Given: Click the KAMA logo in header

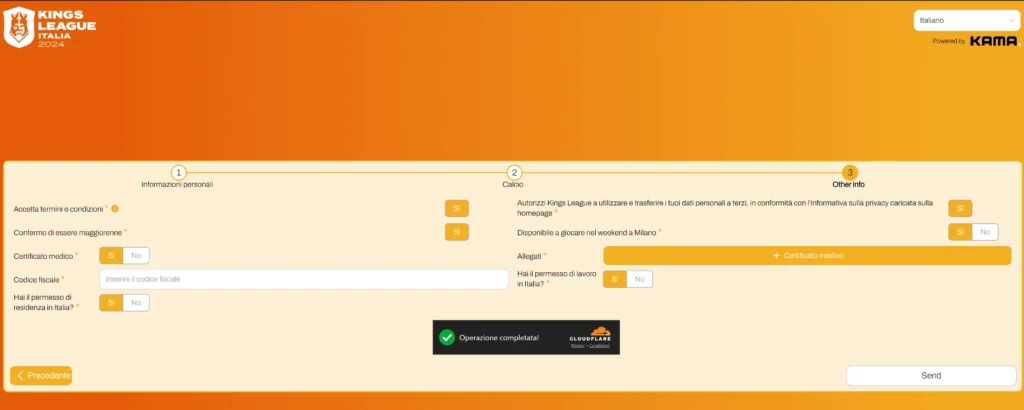Looking at the screenshot, I should point(993,41).
